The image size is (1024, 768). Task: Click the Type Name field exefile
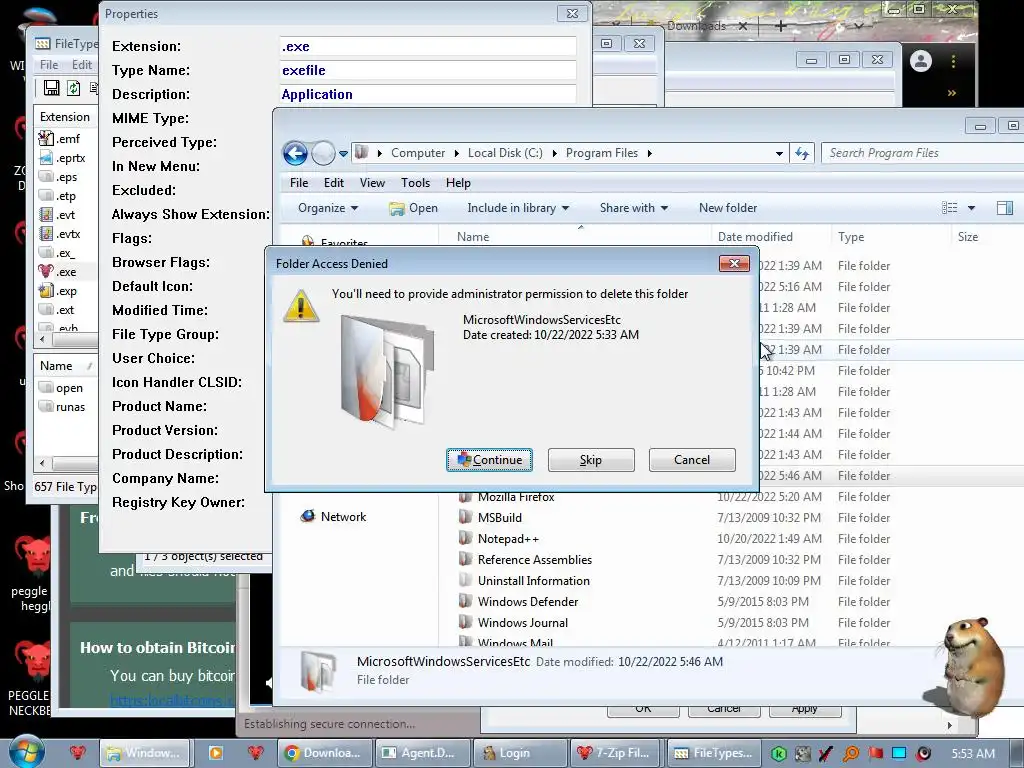point(428,71)
